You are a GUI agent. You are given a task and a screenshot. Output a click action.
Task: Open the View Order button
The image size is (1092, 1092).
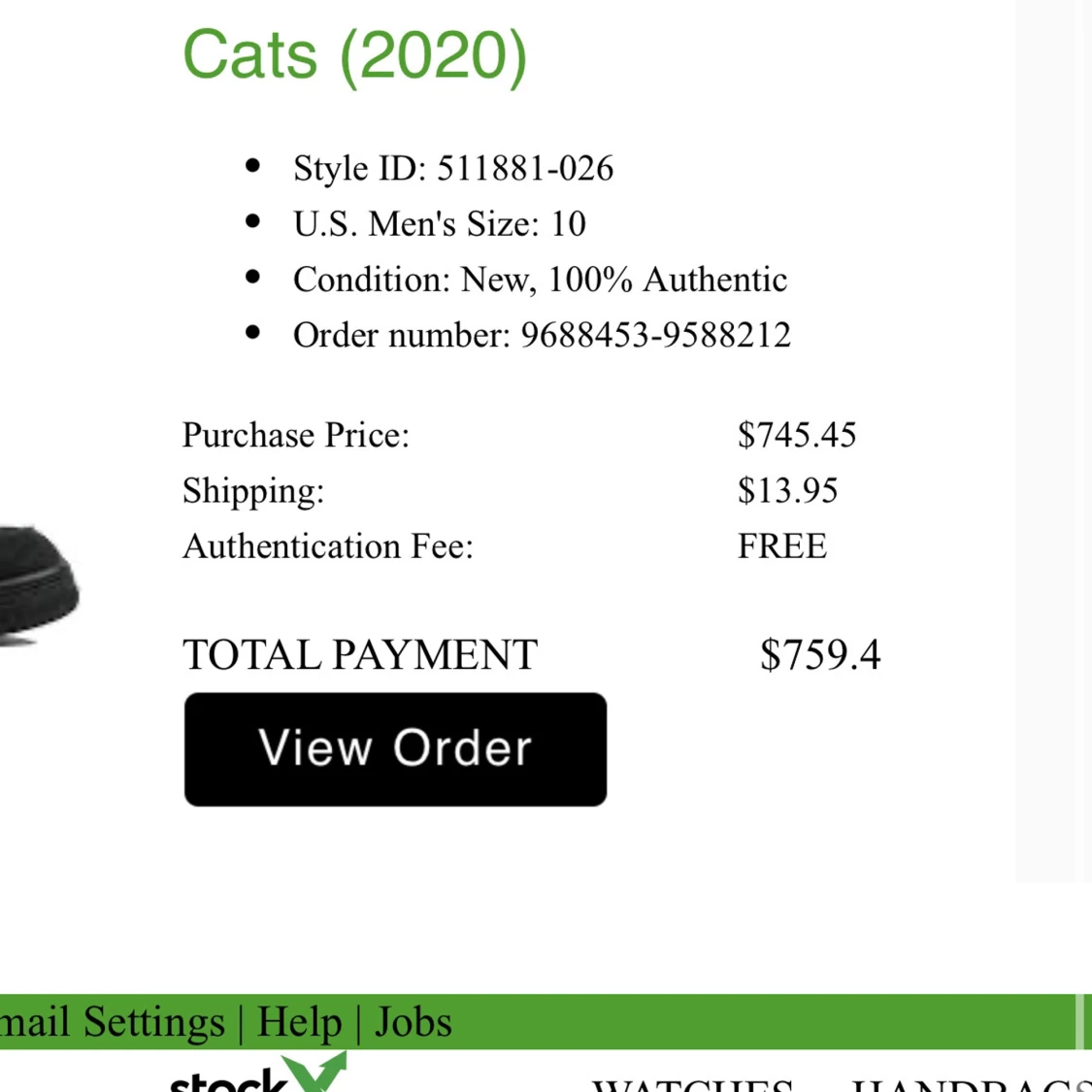(394, 748)
